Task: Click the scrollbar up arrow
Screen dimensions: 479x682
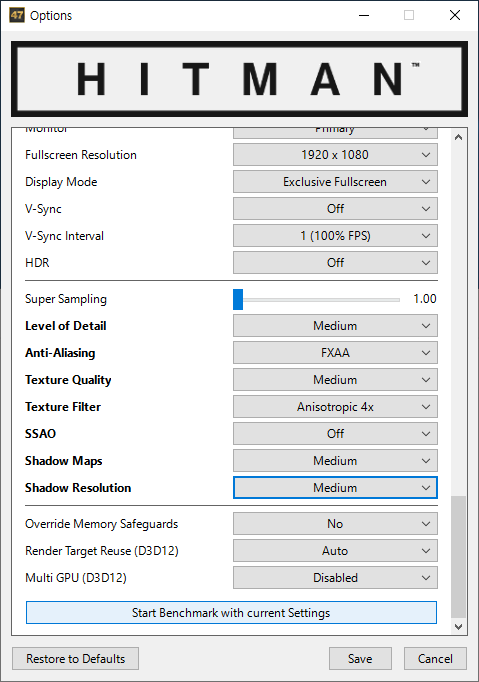Action: (x=458, y=137)
